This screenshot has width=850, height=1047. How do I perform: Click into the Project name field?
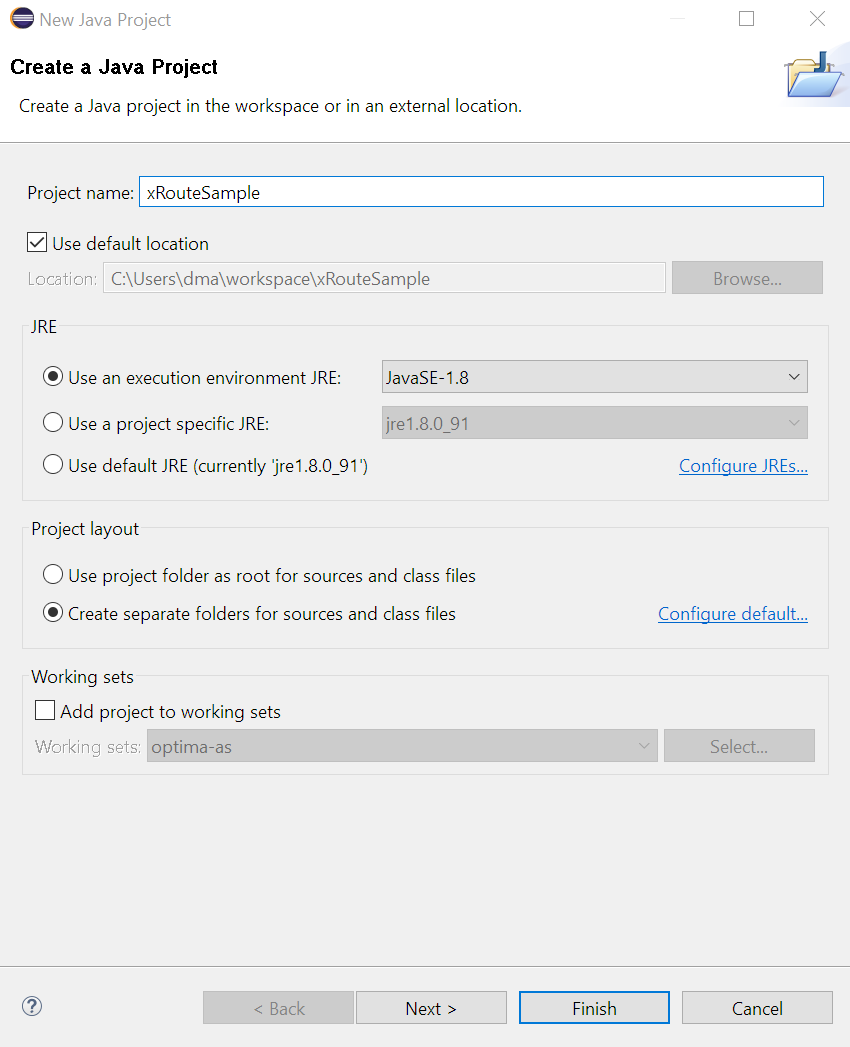pos(480,192)
